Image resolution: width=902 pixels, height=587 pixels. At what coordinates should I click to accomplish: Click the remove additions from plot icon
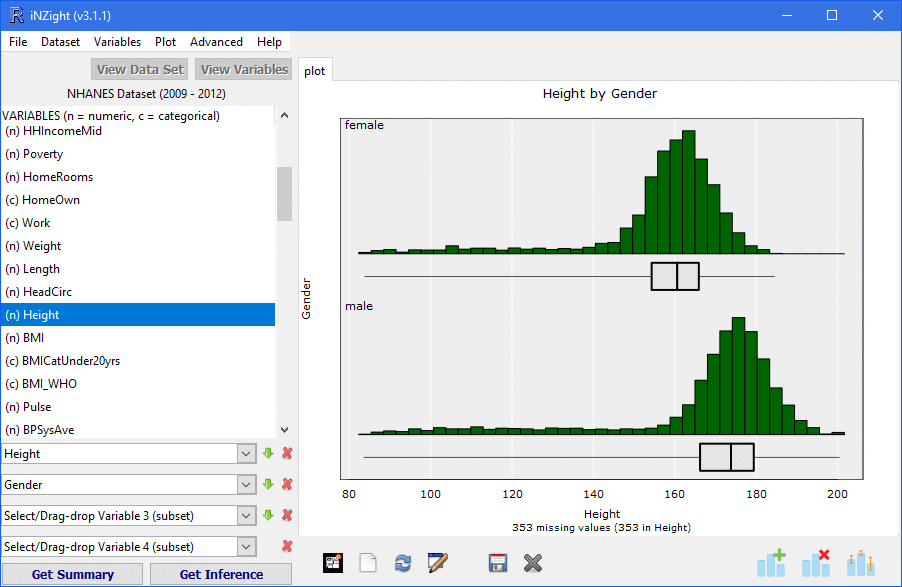click(816, 563)
